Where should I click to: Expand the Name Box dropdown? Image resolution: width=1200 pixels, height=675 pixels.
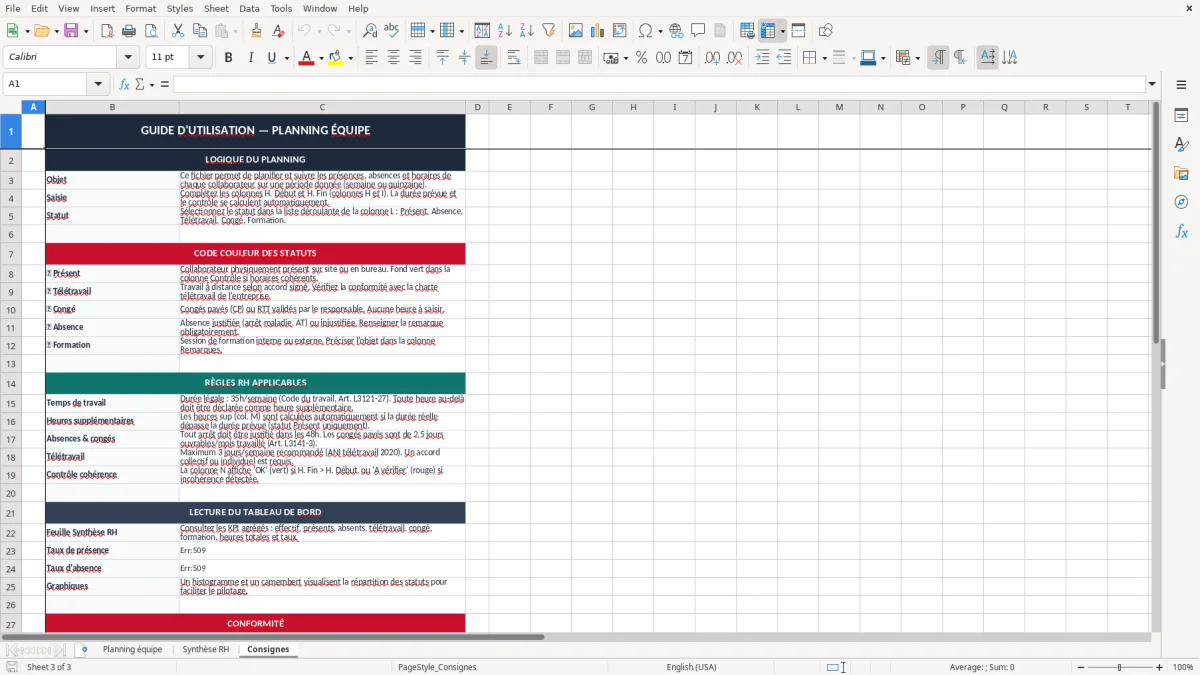click(x=99, y=84)
